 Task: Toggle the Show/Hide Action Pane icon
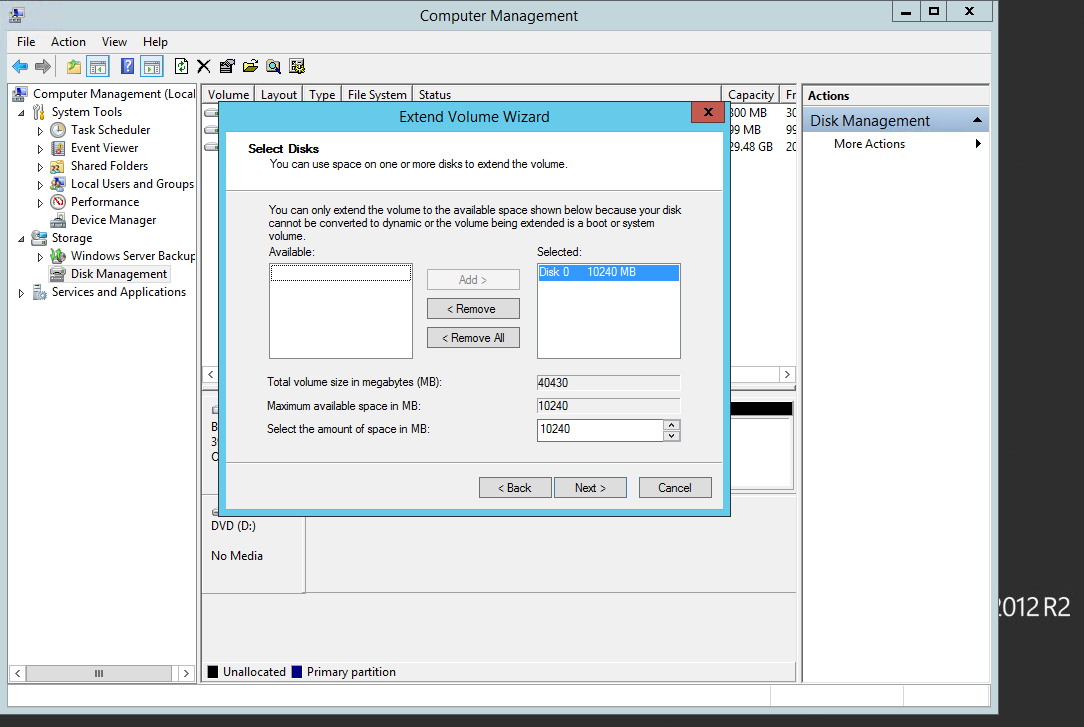pyautogui.click(x=151, y=66)
